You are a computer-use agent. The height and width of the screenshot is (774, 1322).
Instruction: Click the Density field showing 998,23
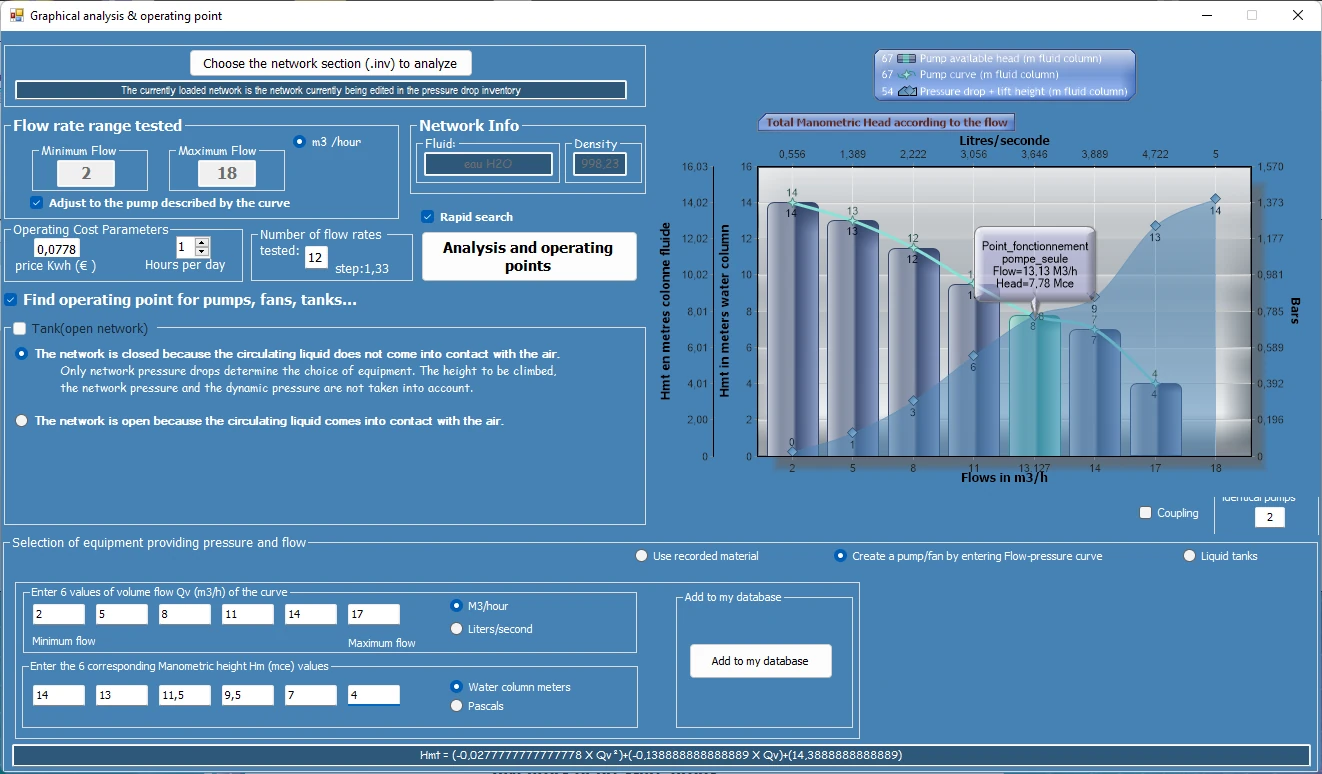pos(600,164)
